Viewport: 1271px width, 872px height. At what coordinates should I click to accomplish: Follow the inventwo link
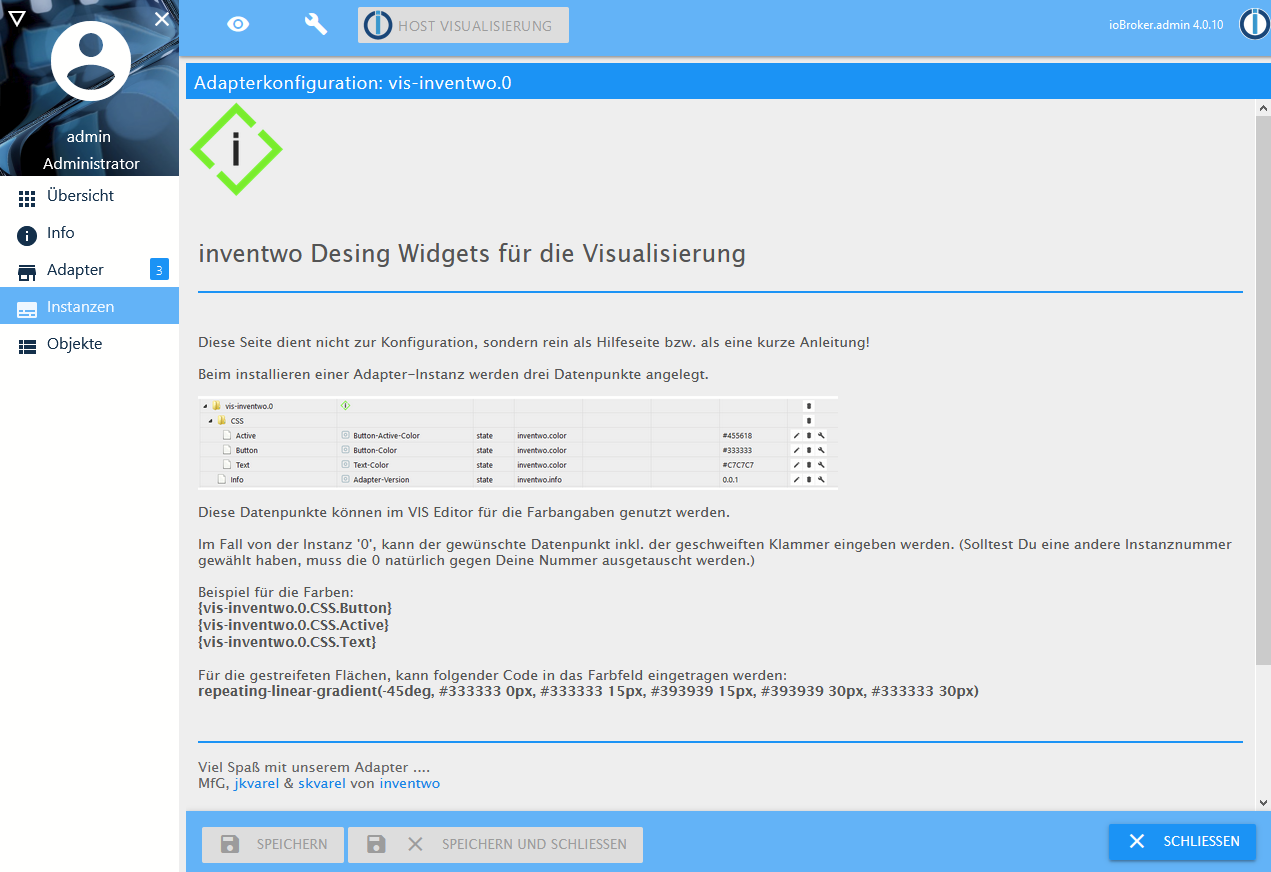[x=410, y=784]
